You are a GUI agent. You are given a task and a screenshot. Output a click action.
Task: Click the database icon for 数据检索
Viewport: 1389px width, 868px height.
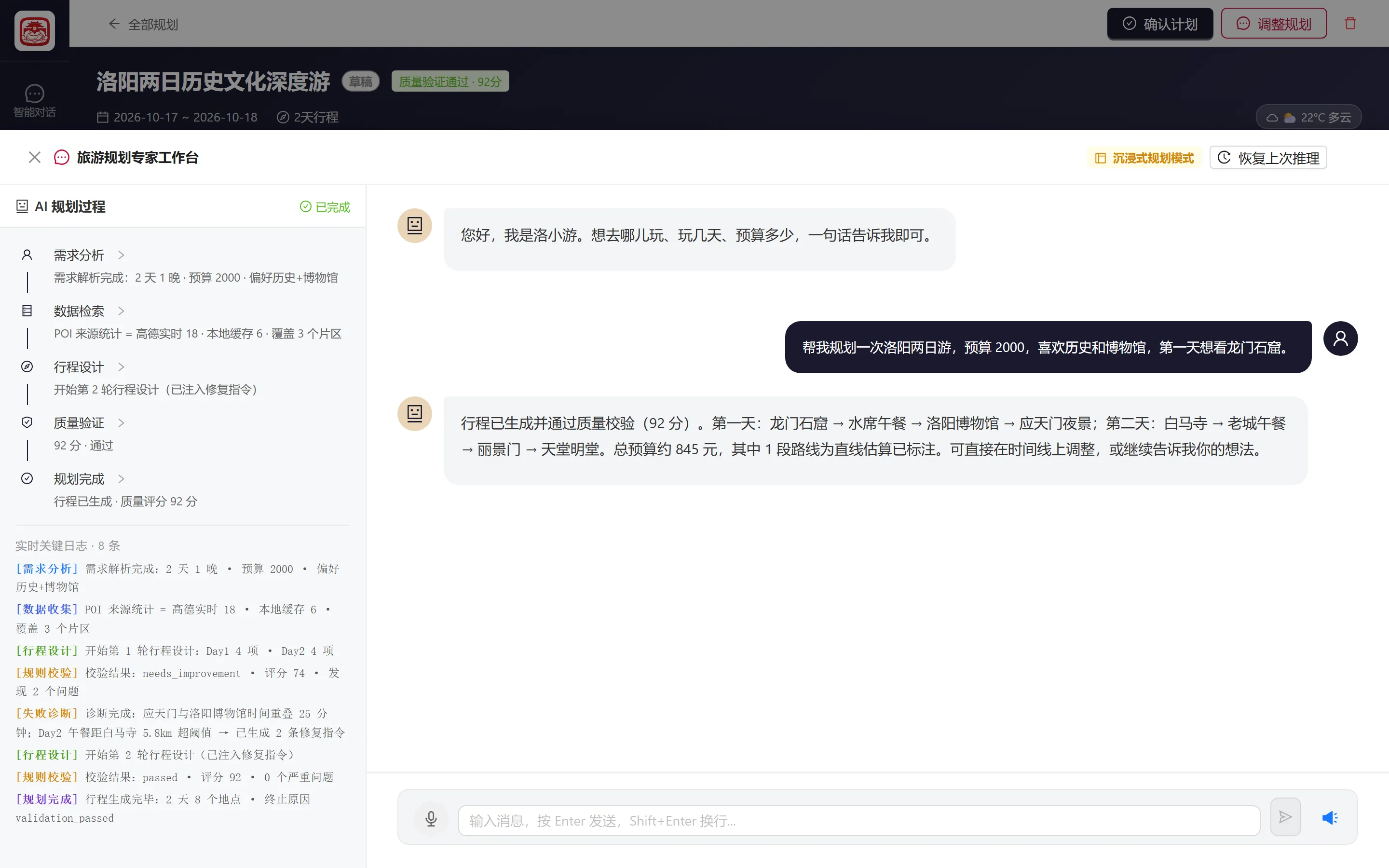click(27, 311)
